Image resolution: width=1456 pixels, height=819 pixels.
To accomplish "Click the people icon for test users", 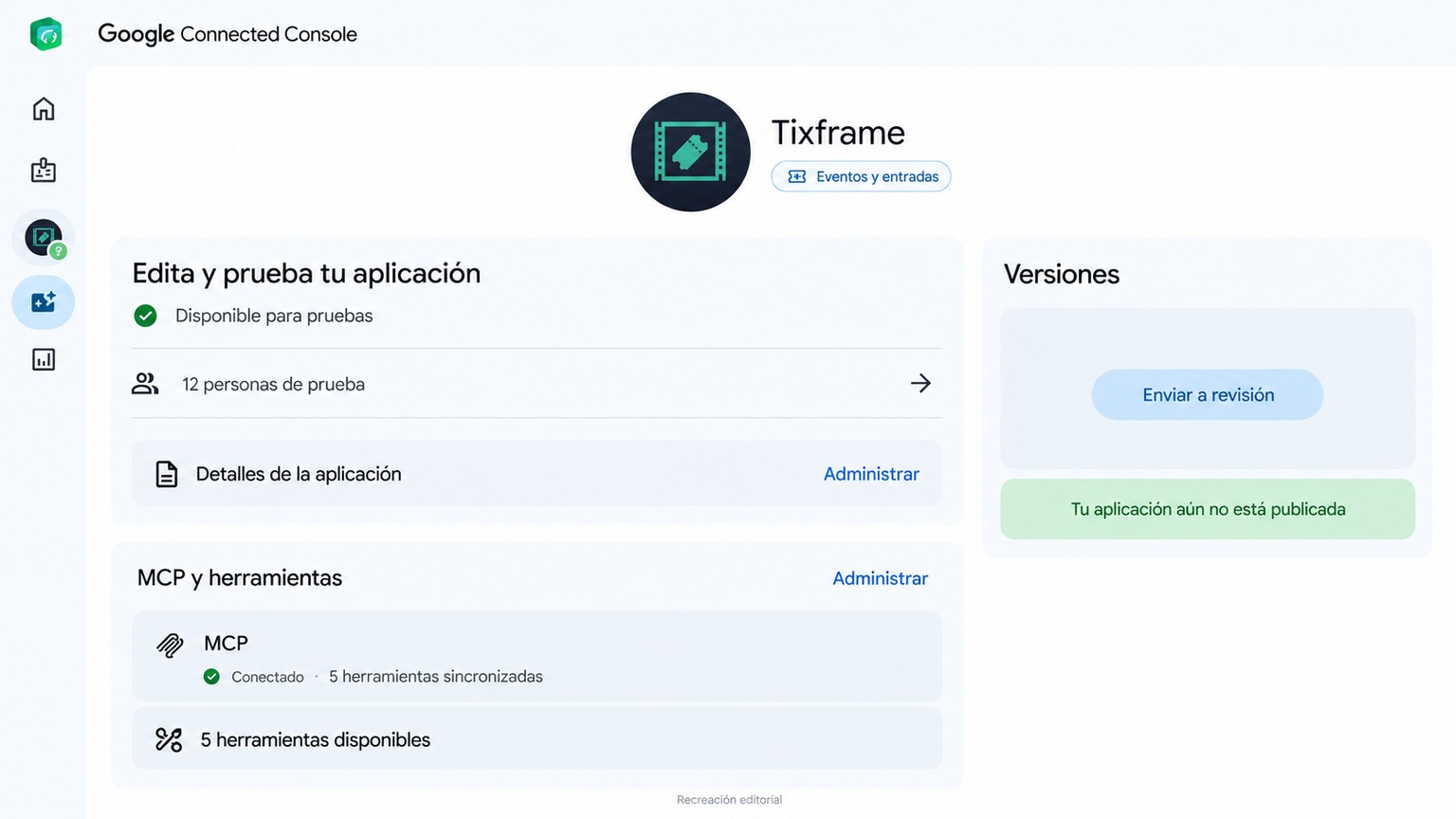I will click(145, 383).
